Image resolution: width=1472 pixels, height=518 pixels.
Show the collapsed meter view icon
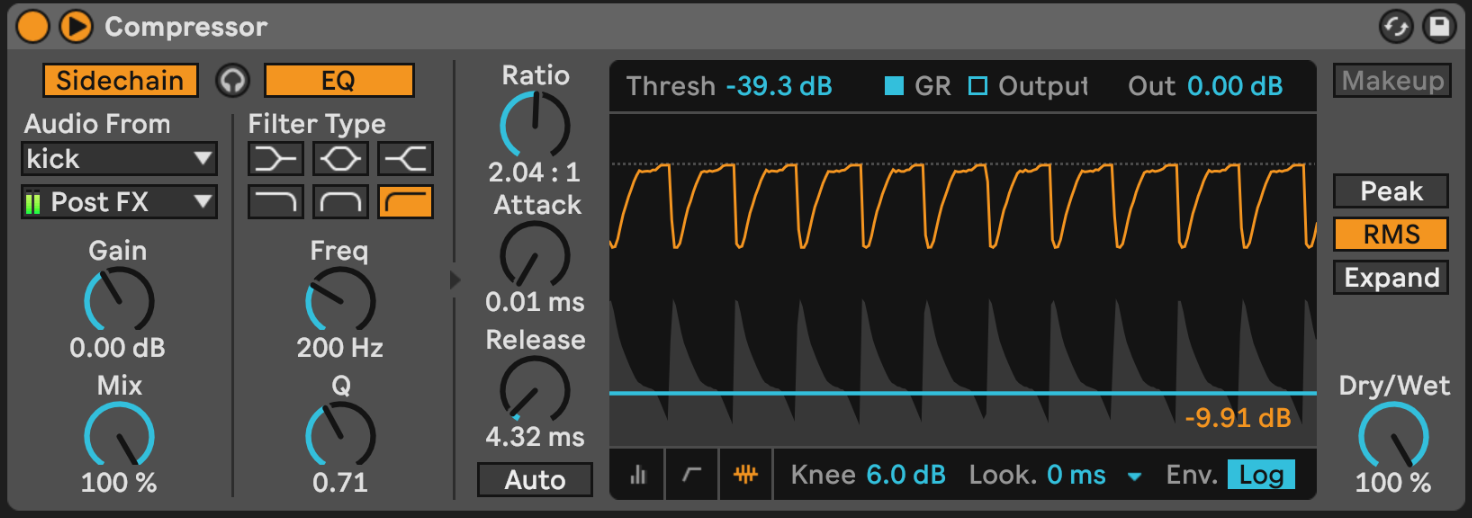pyautogui.click(x=638, y=476)
